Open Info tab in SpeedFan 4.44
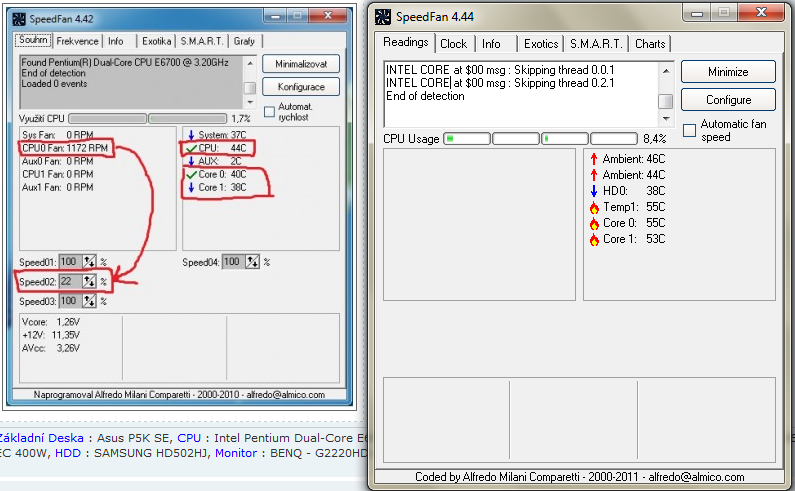This screenshot has width=795, height=491. click(x=491, y=44)
